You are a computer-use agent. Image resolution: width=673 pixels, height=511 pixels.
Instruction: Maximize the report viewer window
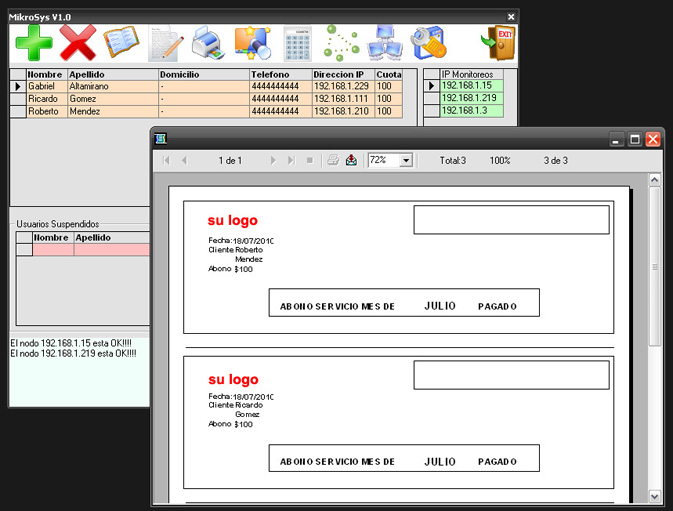pos(635,139)
